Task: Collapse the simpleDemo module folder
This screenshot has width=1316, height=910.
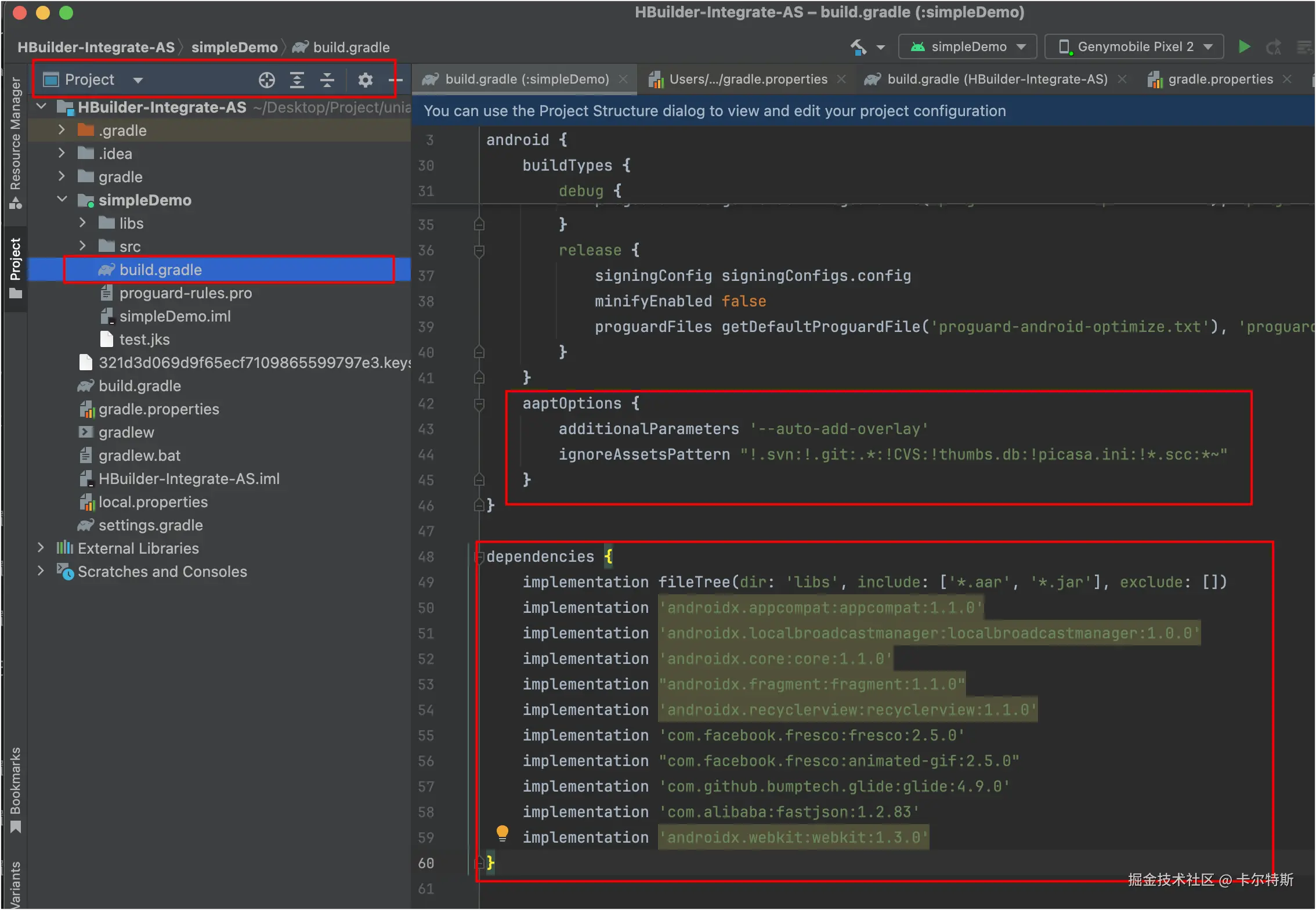Action: (x=62, y=200)
